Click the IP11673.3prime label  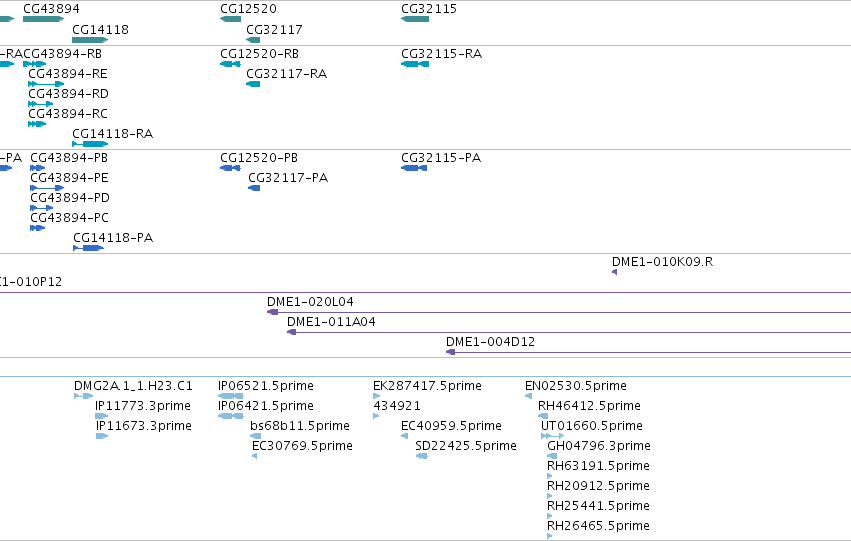click(x=143, y=426)
